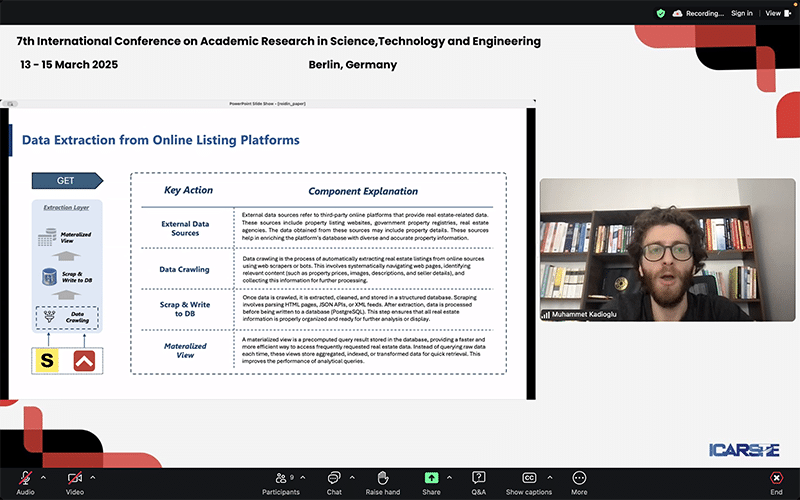Open the View layout menu
800x500 pixels.
point(778,13)
